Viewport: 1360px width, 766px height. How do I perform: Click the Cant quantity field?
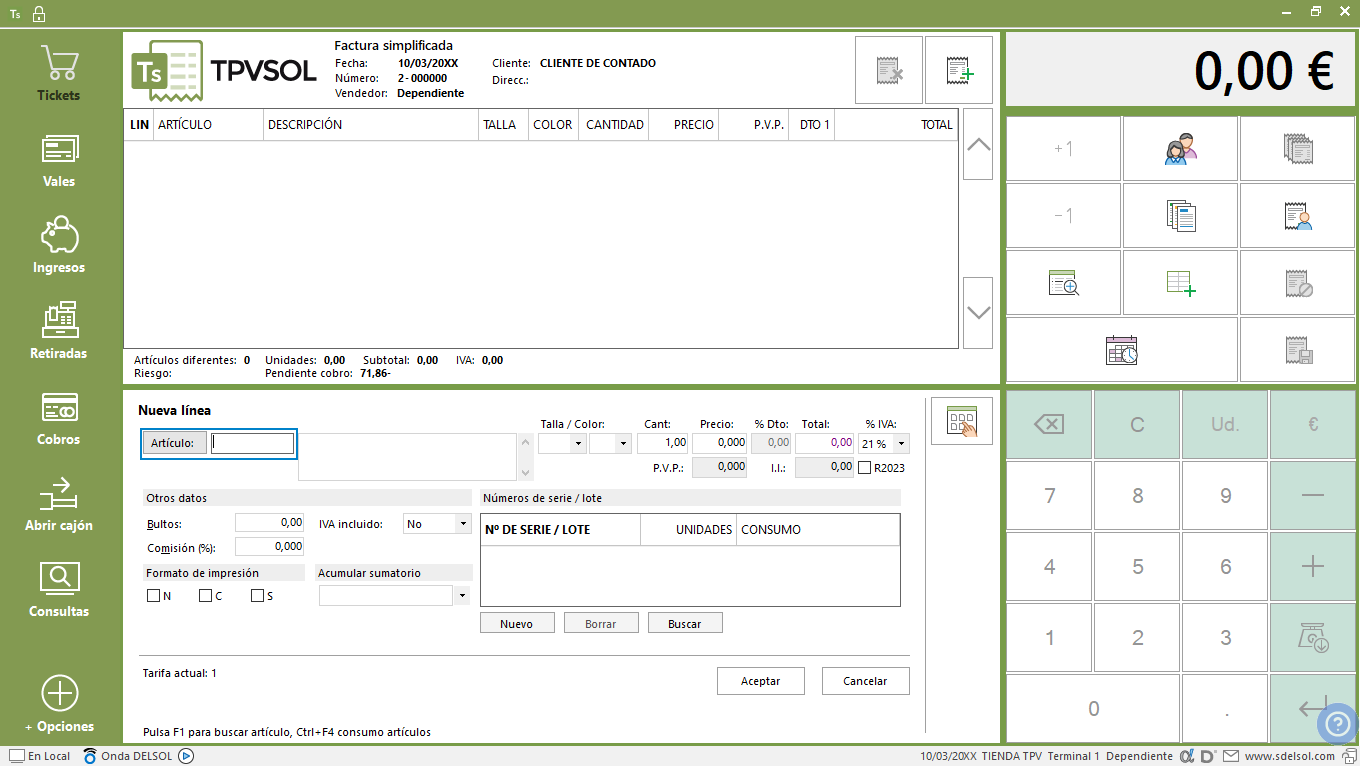click(663, 442)
